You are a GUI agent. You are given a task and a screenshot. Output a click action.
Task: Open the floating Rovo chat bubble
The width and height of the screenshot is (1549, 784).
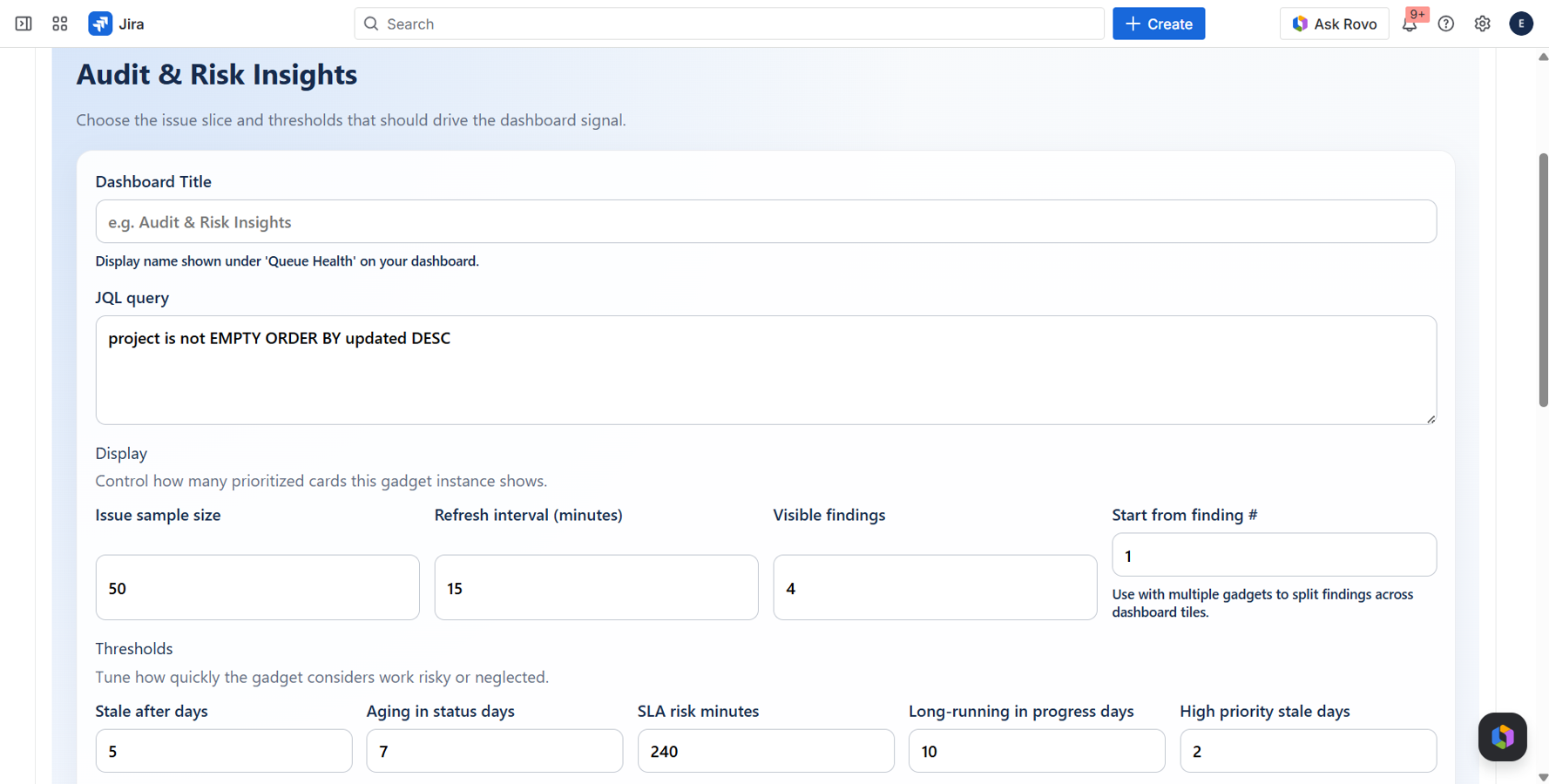pyautogui.click(x=1501, y=737)
